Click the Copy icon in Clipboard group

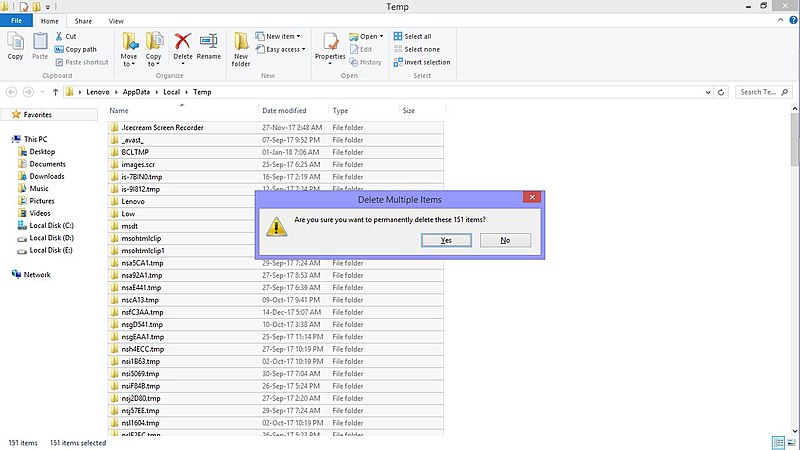[x=15, y=46]
